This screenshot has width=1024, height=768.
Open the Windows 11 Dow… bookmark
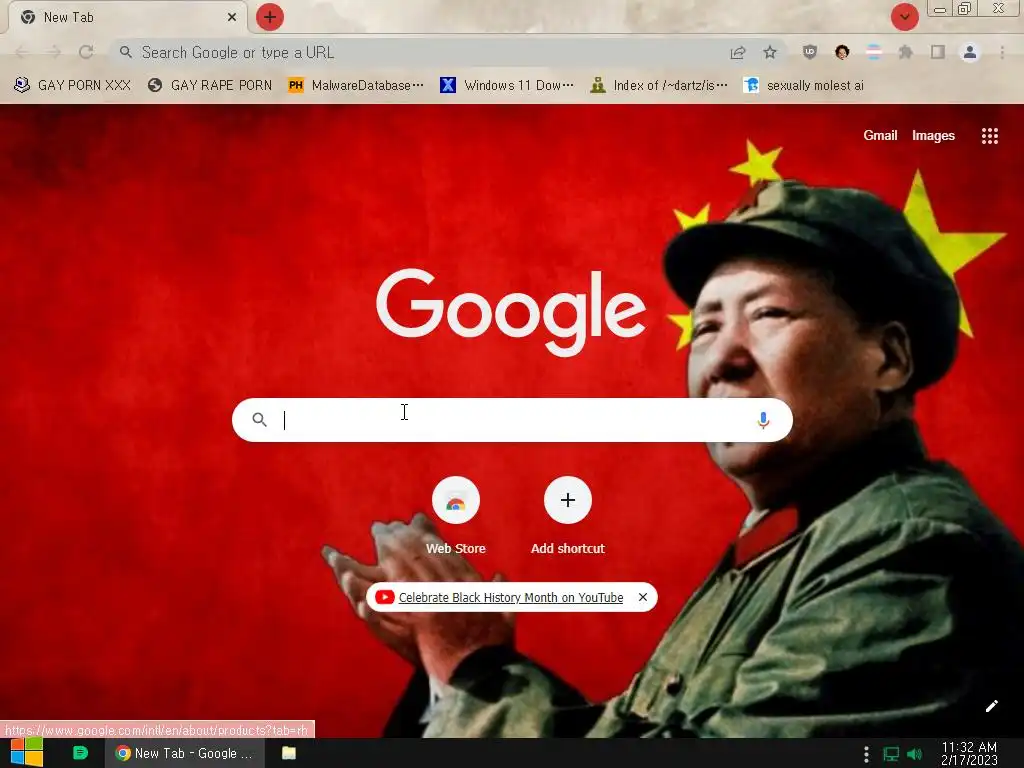pos(507,85)
